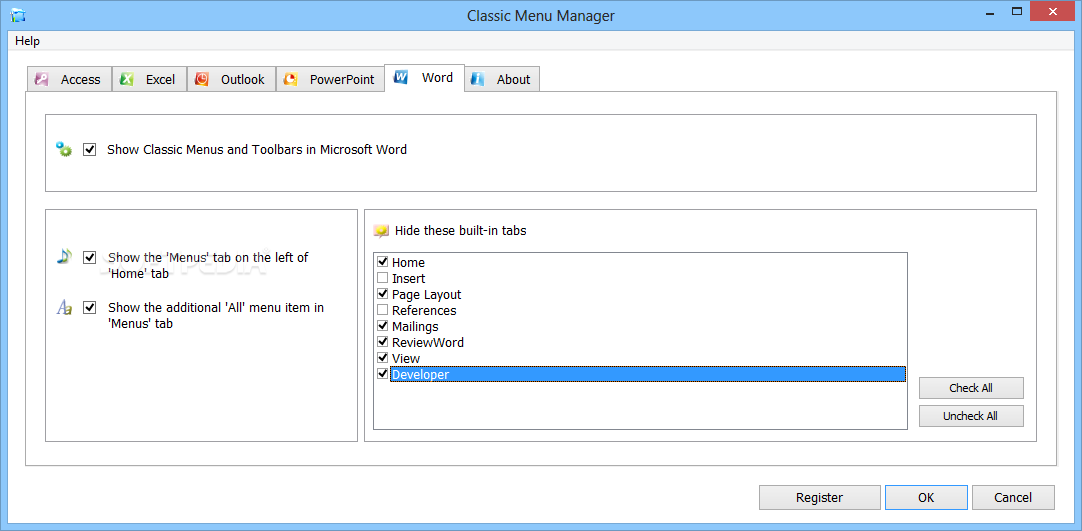Screen dimensions: 1082x531
Task: Select the Mailings list item text
Action: 415,326
